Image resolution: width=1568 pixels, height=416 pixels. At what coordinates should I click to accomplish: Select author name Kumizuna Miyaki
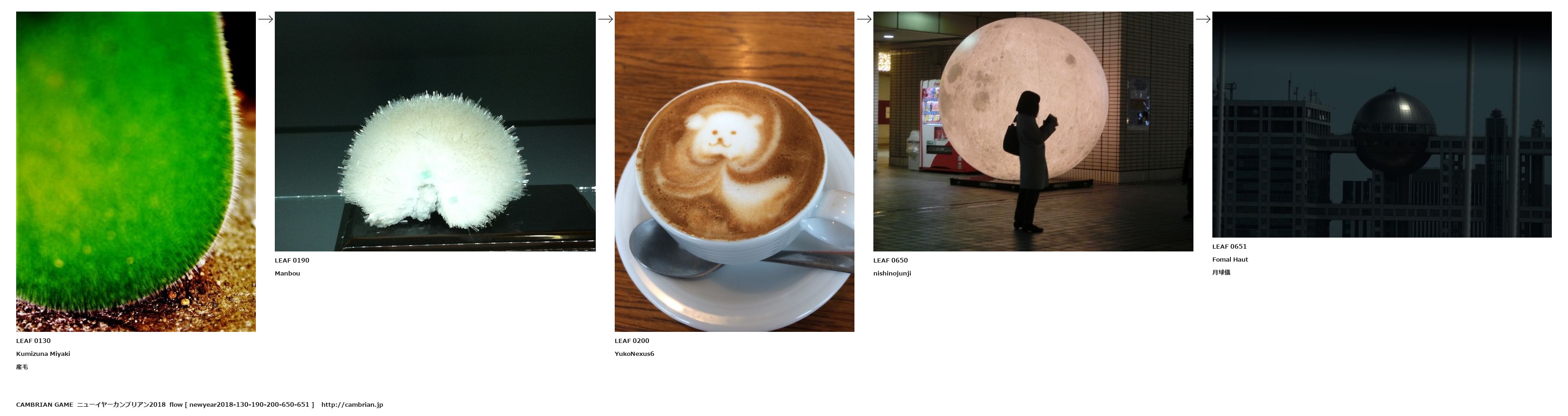coord(43,354)
